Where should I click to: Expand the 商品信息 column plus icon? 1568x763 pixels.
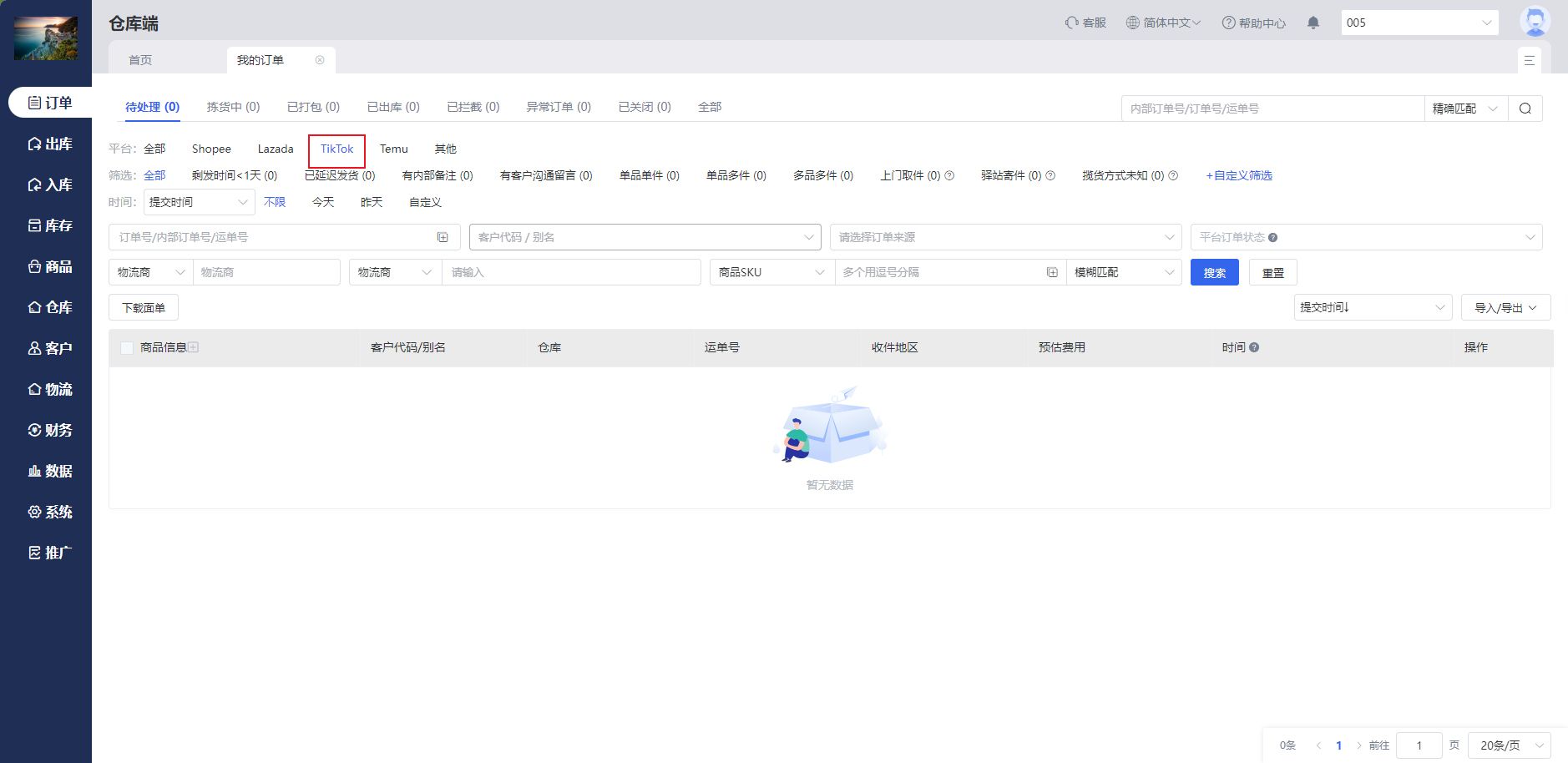click(194, 347)
